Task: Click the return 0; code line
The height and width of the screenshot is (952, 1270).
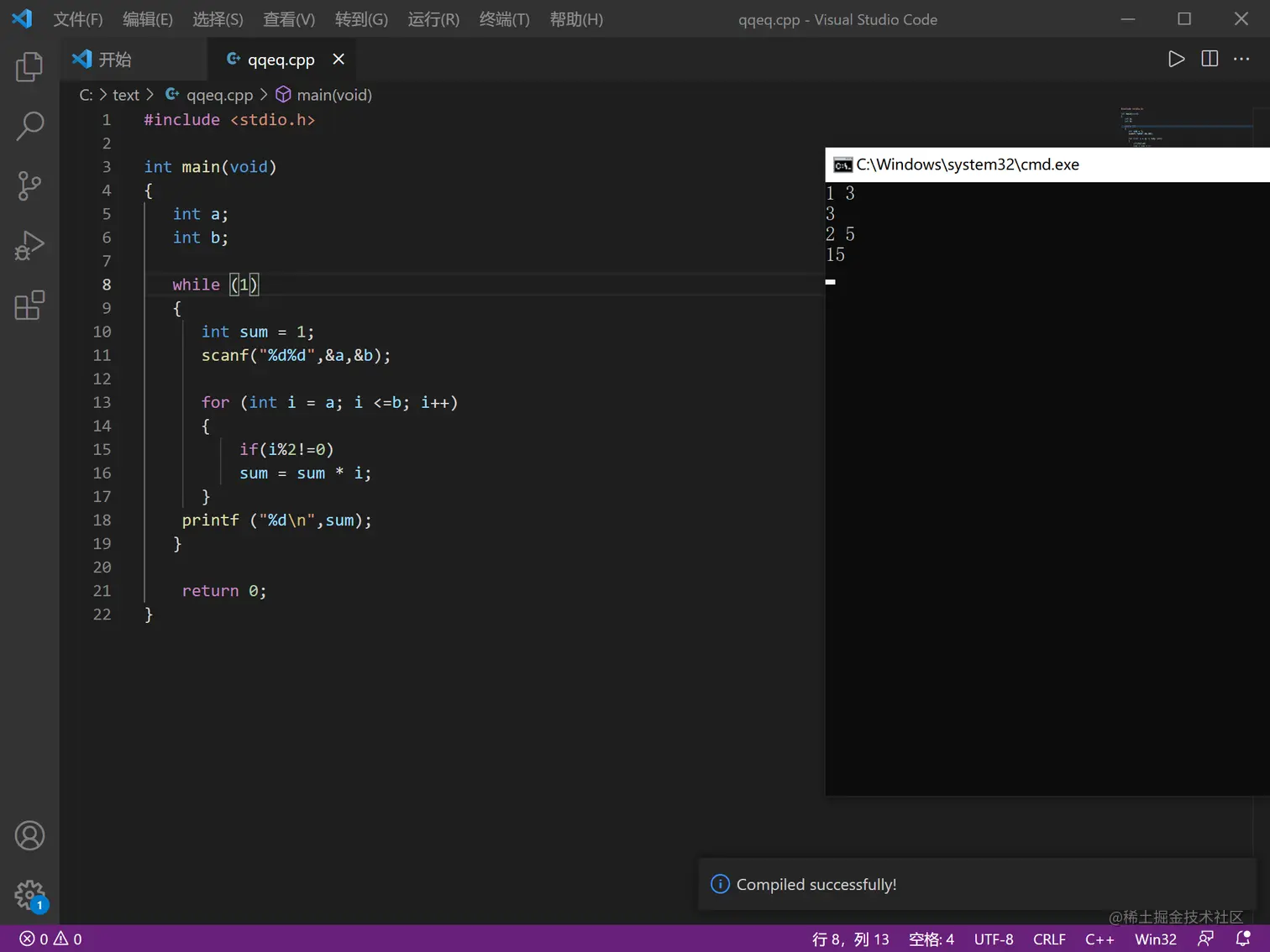Action: pyautogui.click(x=224, y=591)
